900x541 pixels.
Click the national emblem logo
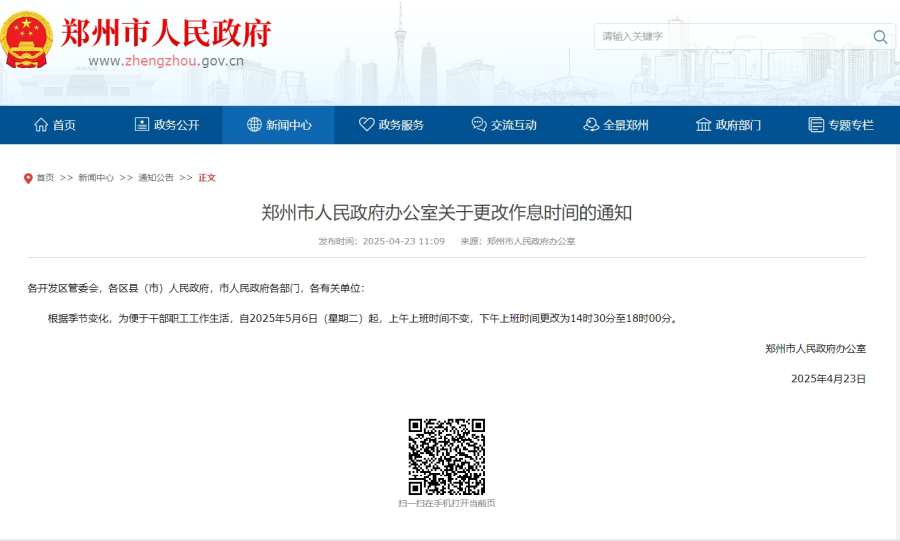point(28,40)
